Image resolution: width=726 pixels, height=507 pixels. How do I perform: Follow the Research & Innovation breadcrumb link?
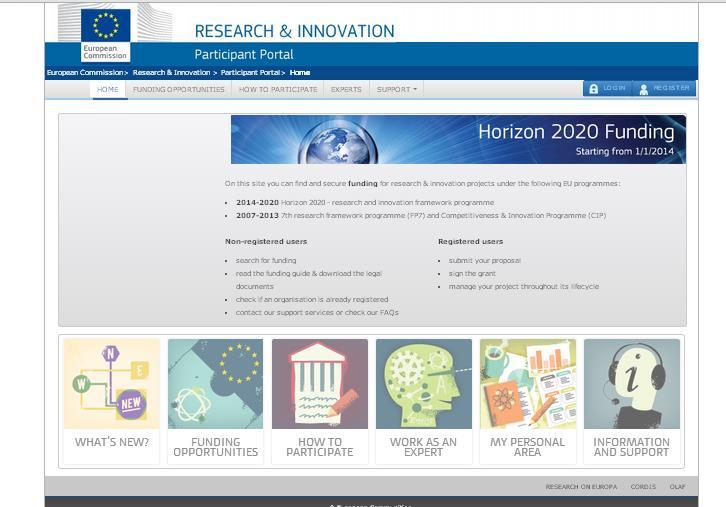pyautogui.click(x=171, y=73)
